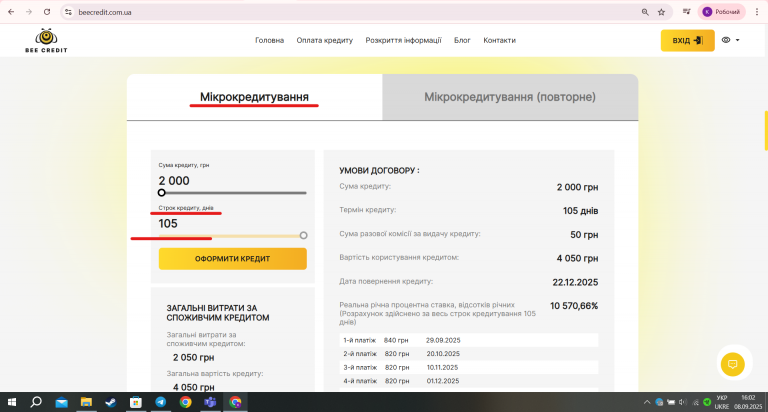
Task: Click the volume icon in system tray
Action: 683,402
